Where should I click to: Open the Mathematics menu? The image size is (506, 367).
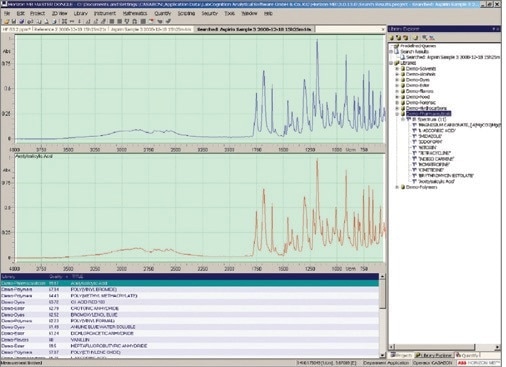135,14
